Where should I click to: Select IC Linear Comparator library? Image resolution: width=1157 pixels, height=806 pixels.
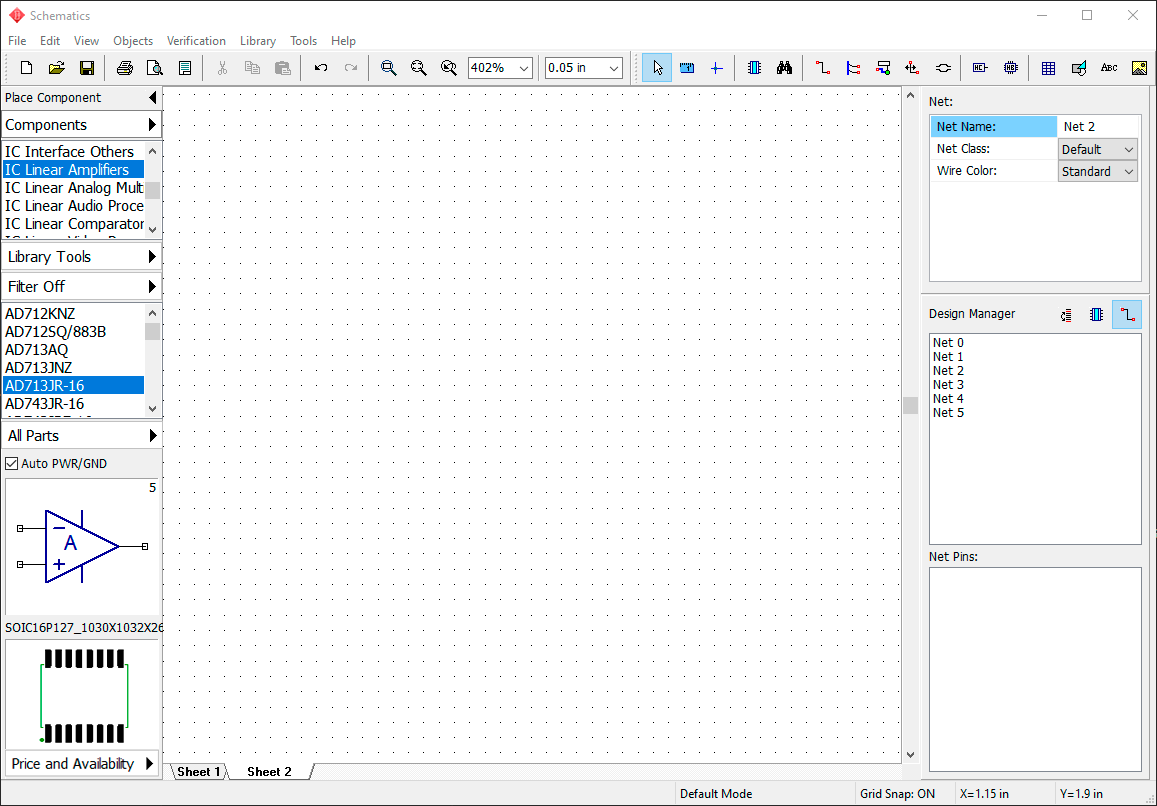[74, 224]
